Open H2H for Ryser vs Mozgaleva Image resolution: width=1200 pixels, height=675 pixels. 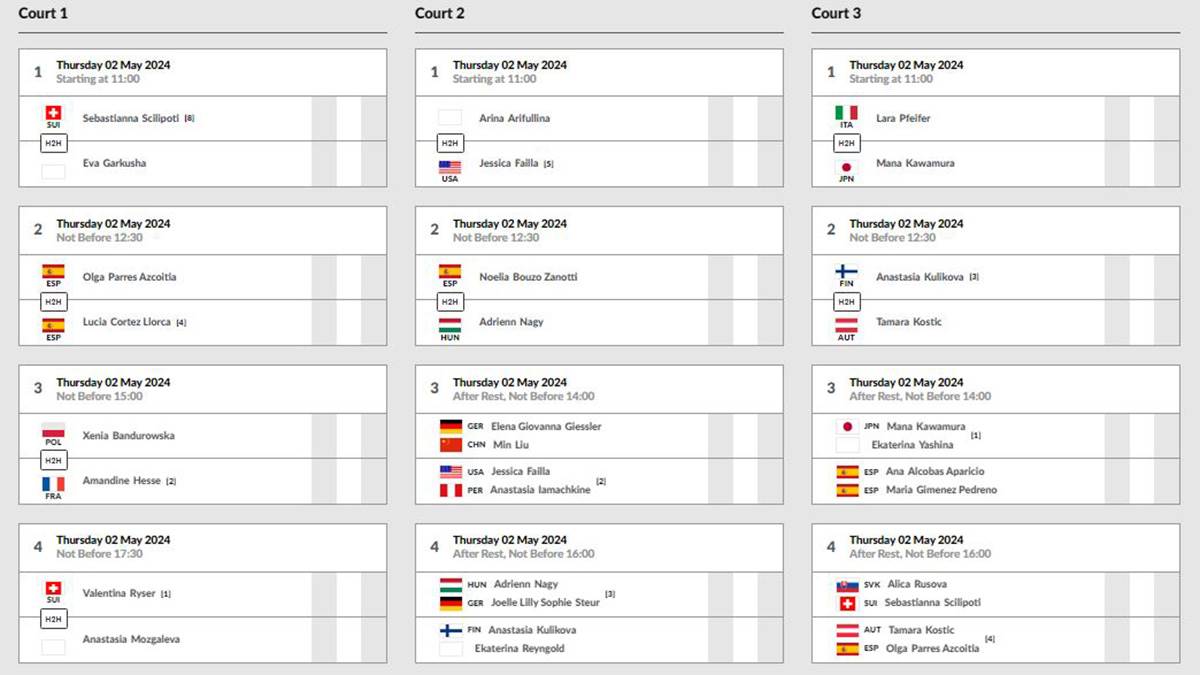54,618
